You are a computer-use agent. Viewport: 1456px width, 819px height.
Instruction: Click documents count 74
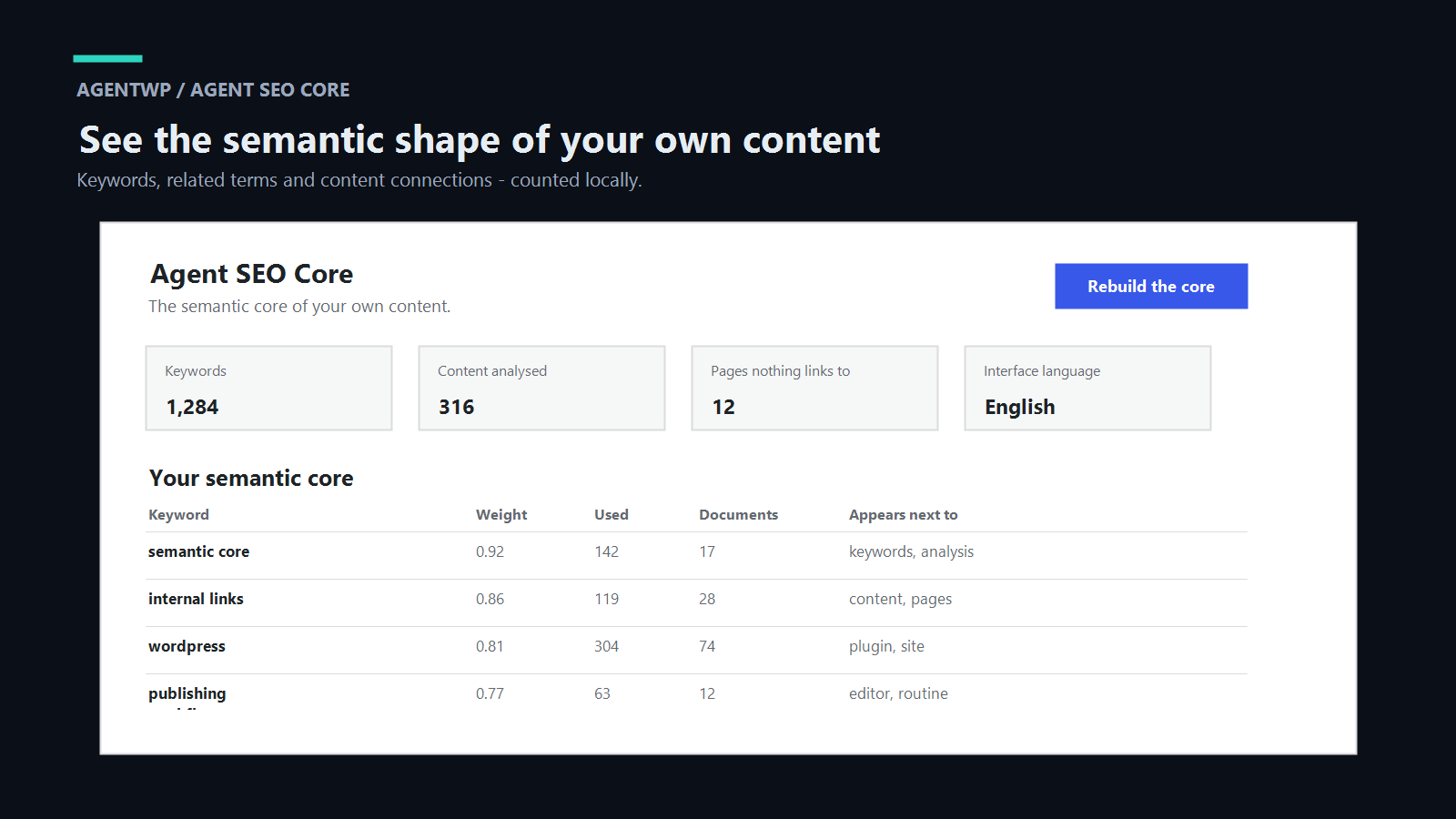click(707, 646)
